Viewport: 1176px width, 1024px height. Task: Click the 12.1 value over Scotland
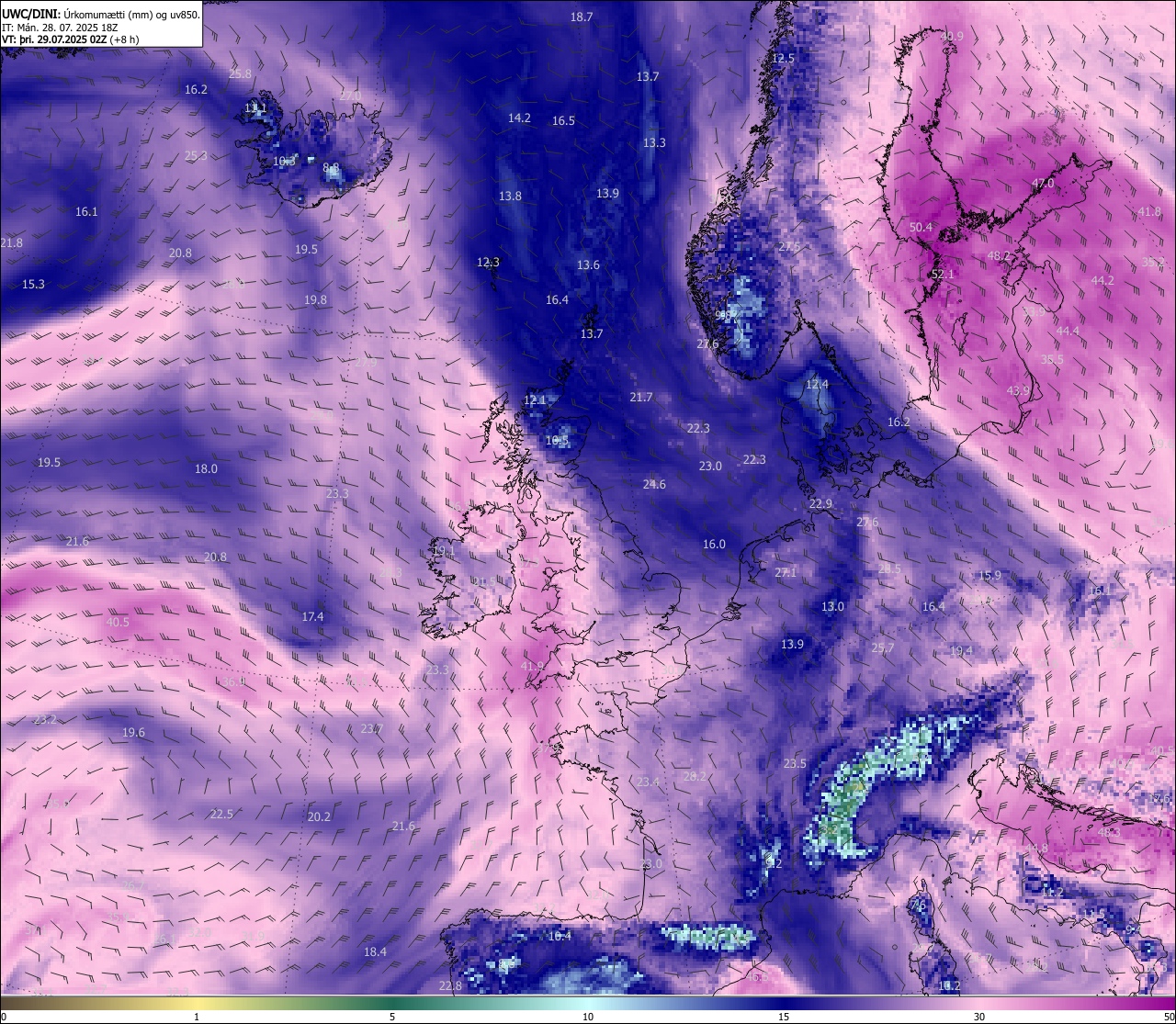tap(535, 399)
